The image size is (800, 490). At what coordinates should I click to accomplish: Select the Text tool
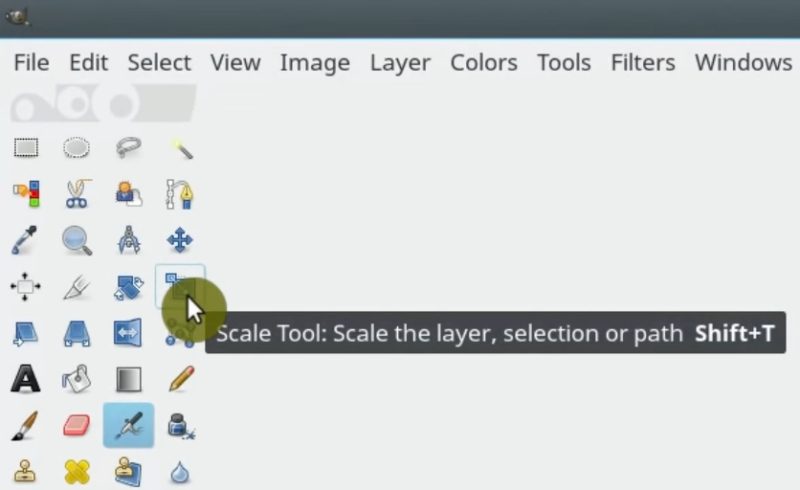point(25,378)
